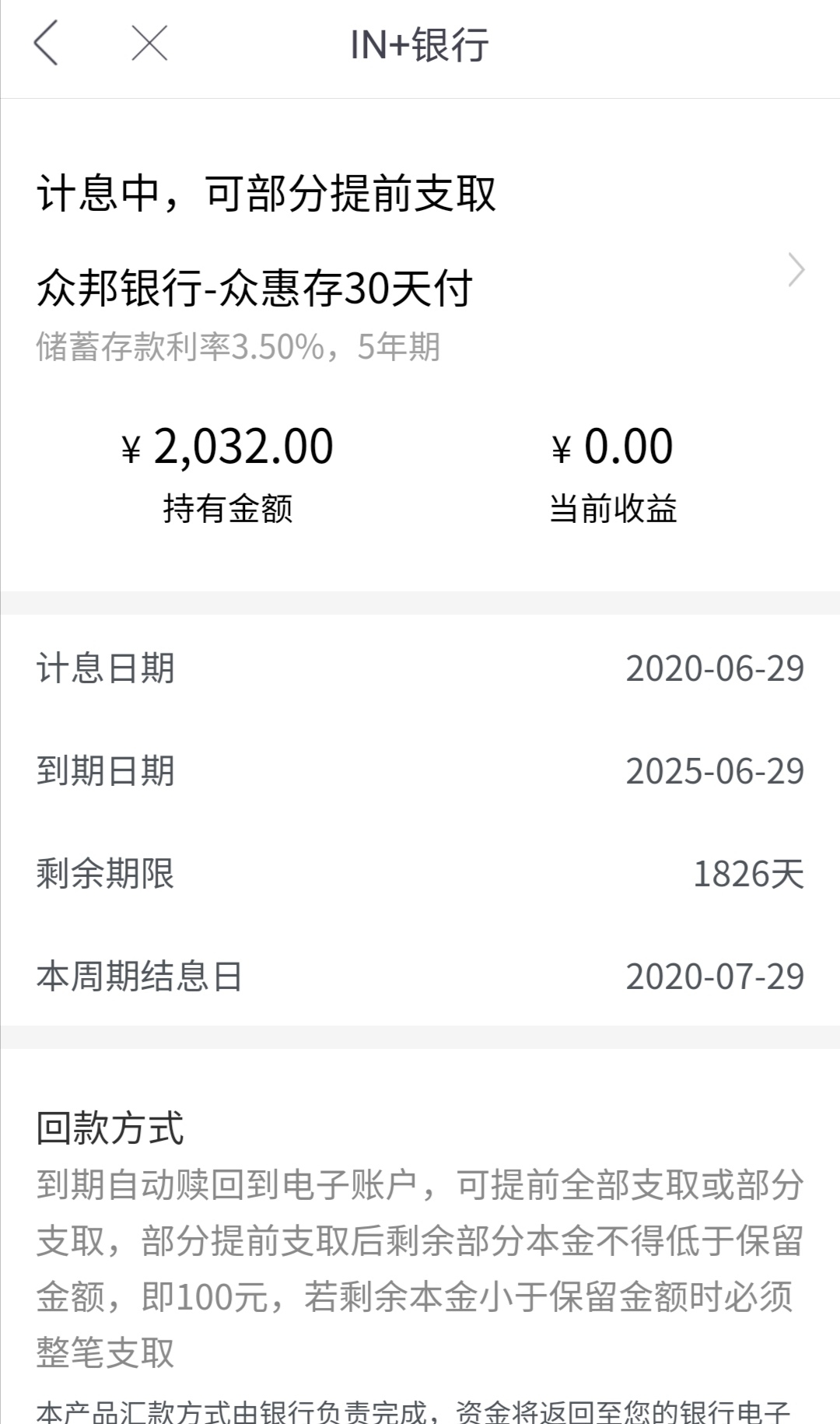The height and width of the screenshot is (1424, 840).
Task: Open product details via right chevron
Action: pyautogui.click(x=796, y=270)
